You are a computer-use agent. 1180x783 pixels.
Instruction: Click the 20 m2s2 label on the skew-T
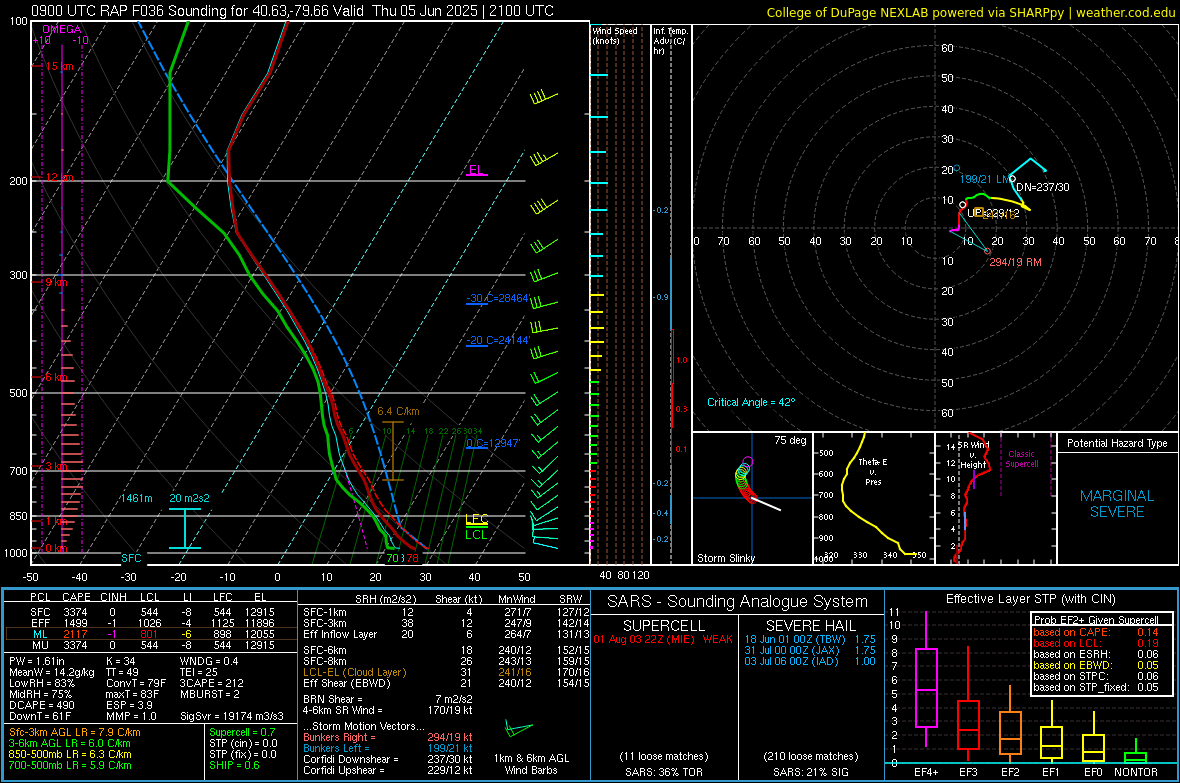coord(190,498)
